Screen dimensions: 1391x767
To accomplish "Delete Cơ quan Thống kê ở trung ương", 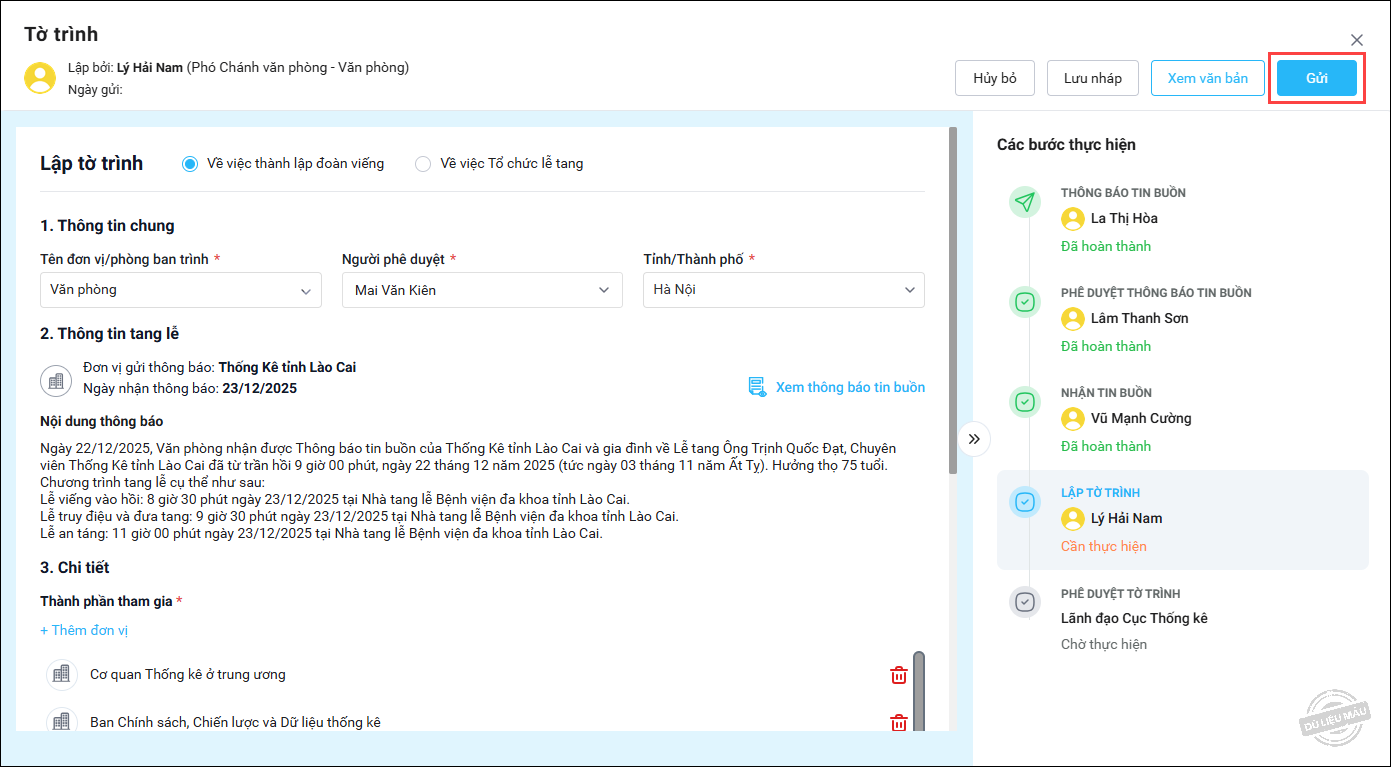I will tap(898, 675).
